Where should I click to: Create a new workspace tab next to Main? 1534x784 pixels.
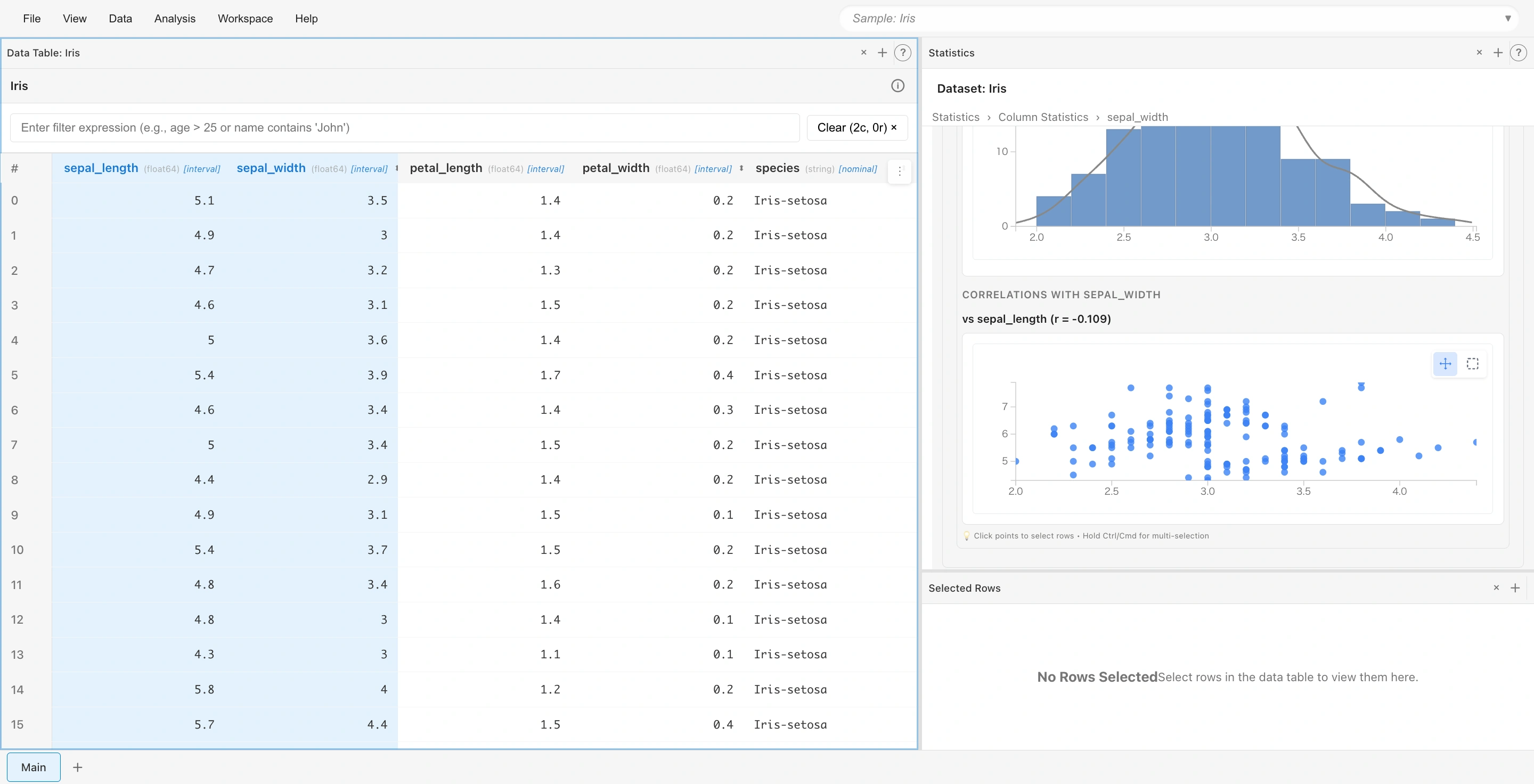coord(77,767)
